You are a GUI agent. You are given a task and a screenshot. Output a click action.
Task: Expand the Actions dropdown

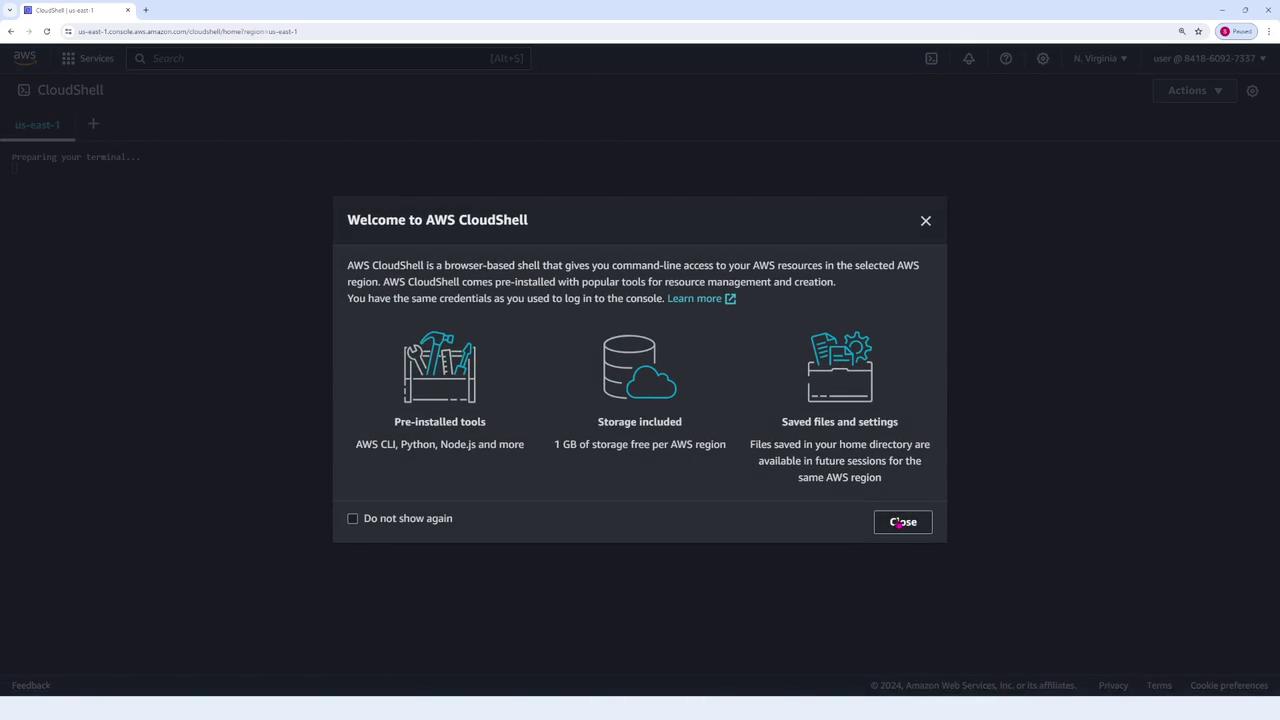[1195, 91]
